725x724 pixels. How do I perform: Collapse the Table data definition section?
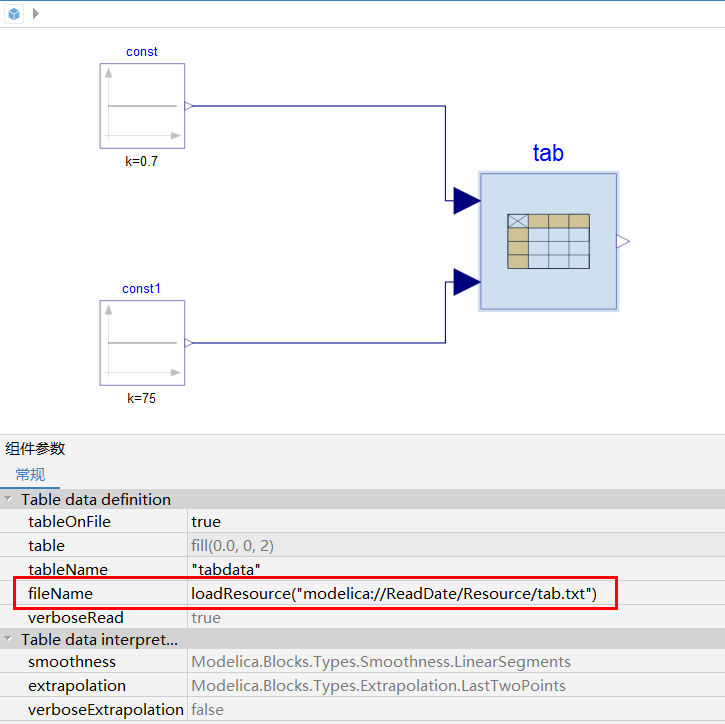(9, 499)
